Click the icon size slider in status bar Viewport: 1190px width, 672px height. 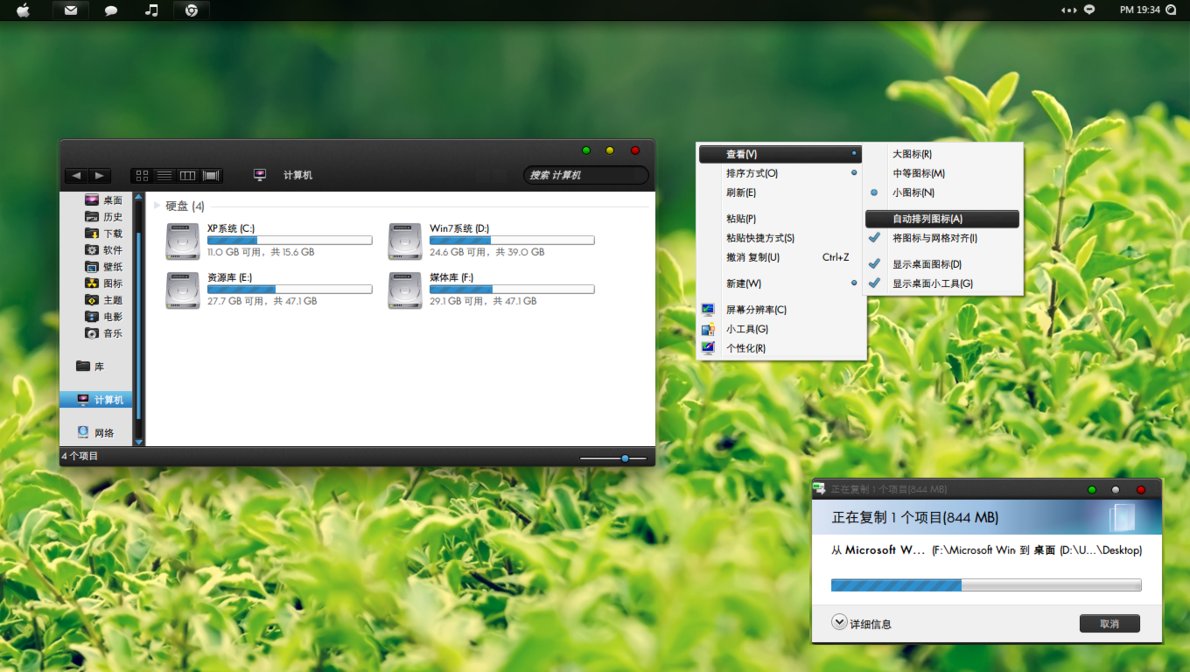[x=625, y=458]
